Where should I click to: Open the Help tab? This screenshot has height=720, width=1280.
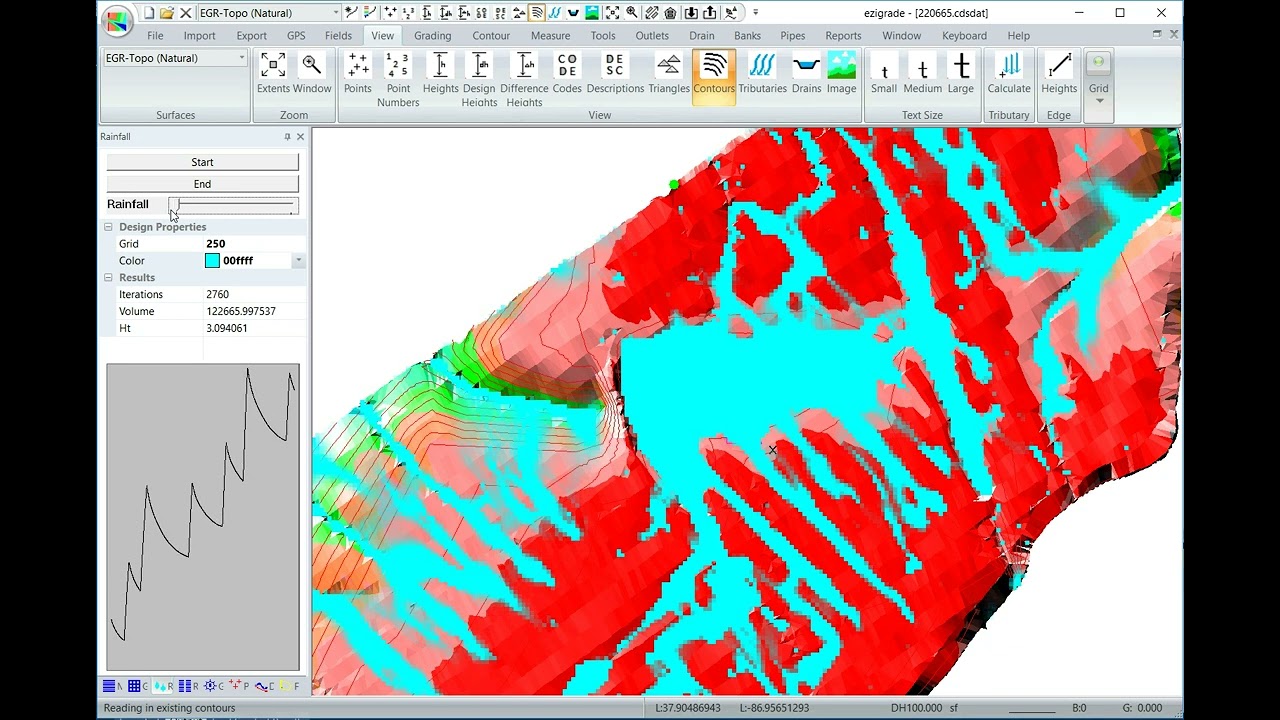[x=1018, y=35]
